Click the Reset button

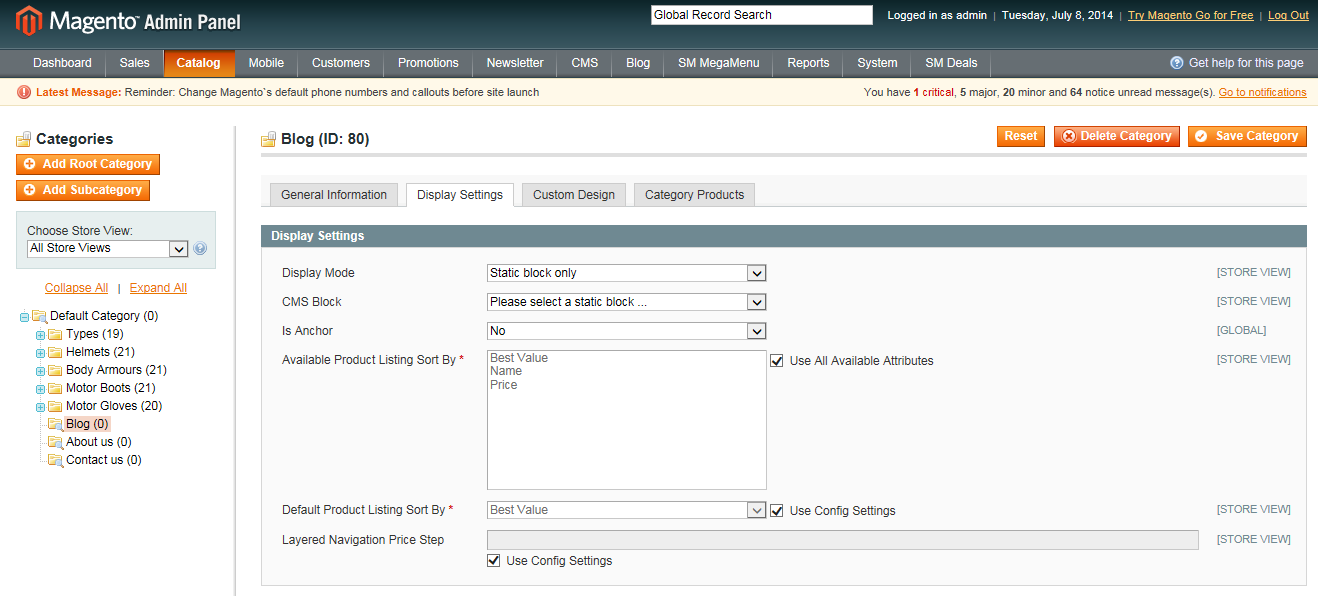click(1021, 136)
